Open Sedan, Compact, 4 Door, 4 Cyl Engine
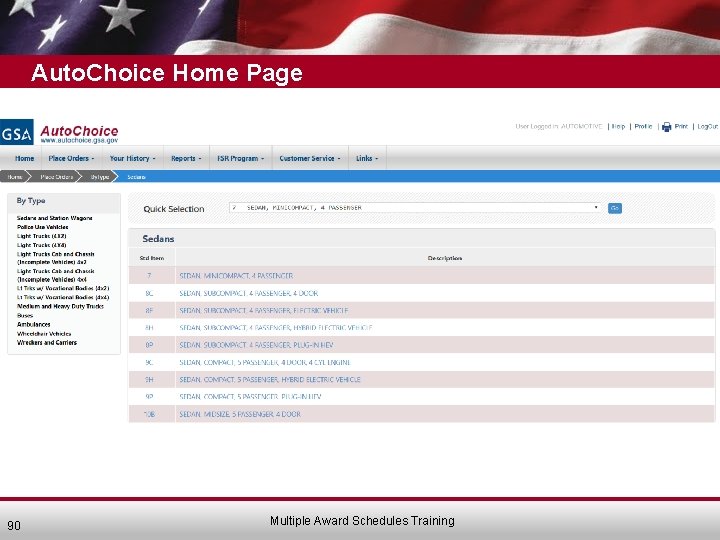Viewport: 720px width, 540px height. 265,362
